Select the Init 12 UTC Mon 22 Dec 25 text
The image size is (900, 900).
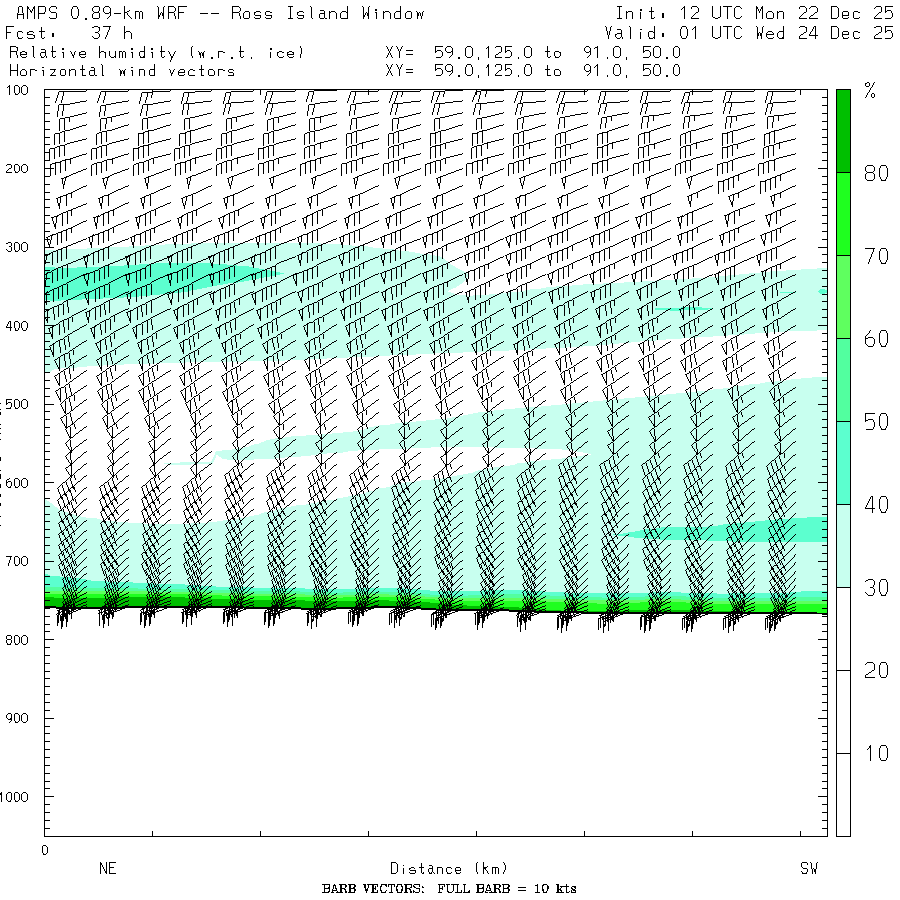754,14
